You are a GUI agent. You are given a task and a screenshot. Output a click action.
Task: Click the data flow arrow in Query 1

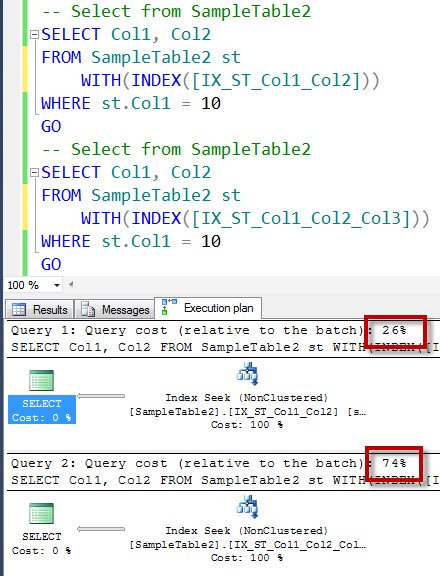[x=101, y=396]
